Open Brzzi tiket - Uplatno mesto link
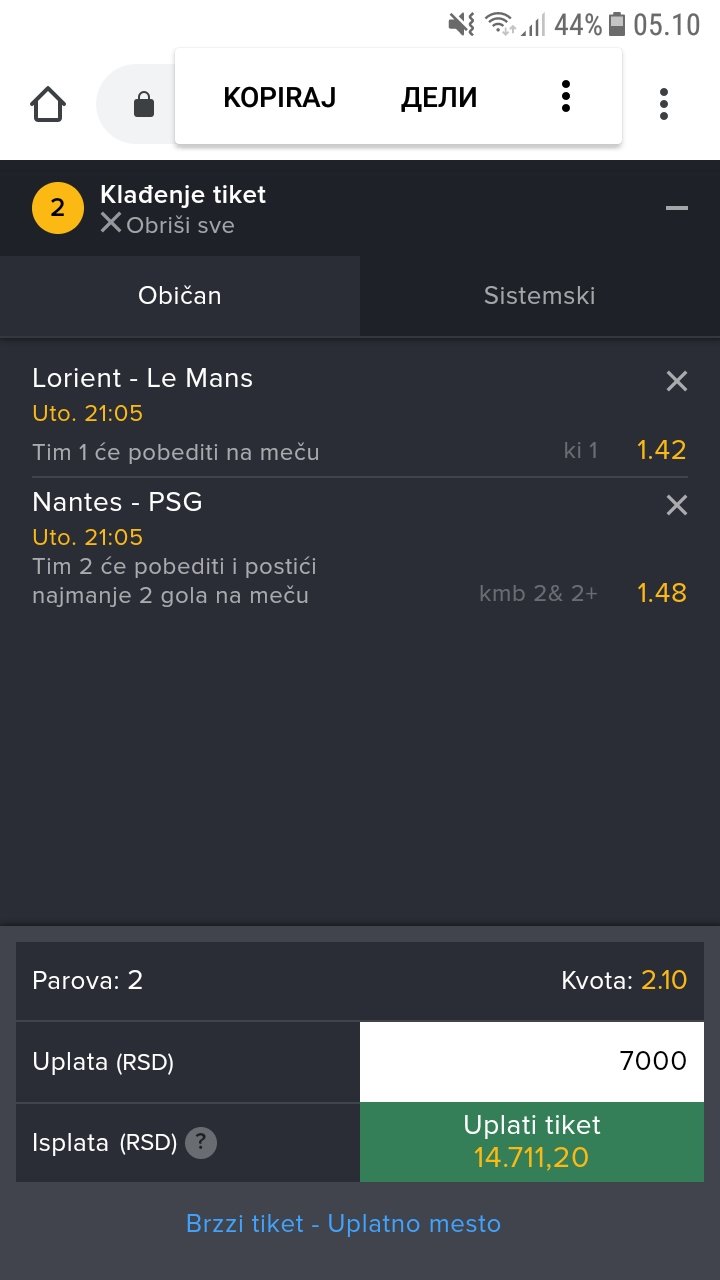 [343, 1224]
